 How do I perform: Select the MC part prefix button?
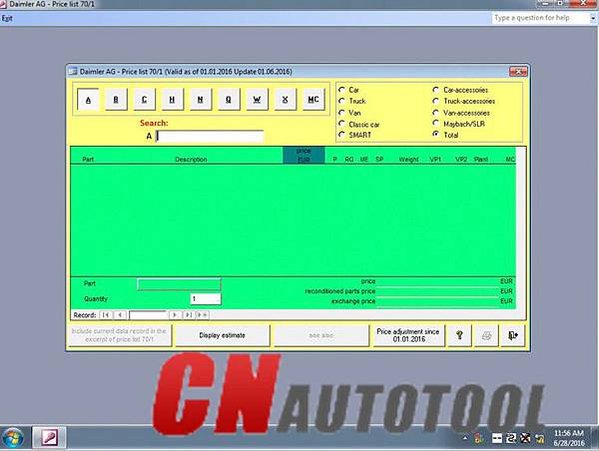[x=313, y=100]
